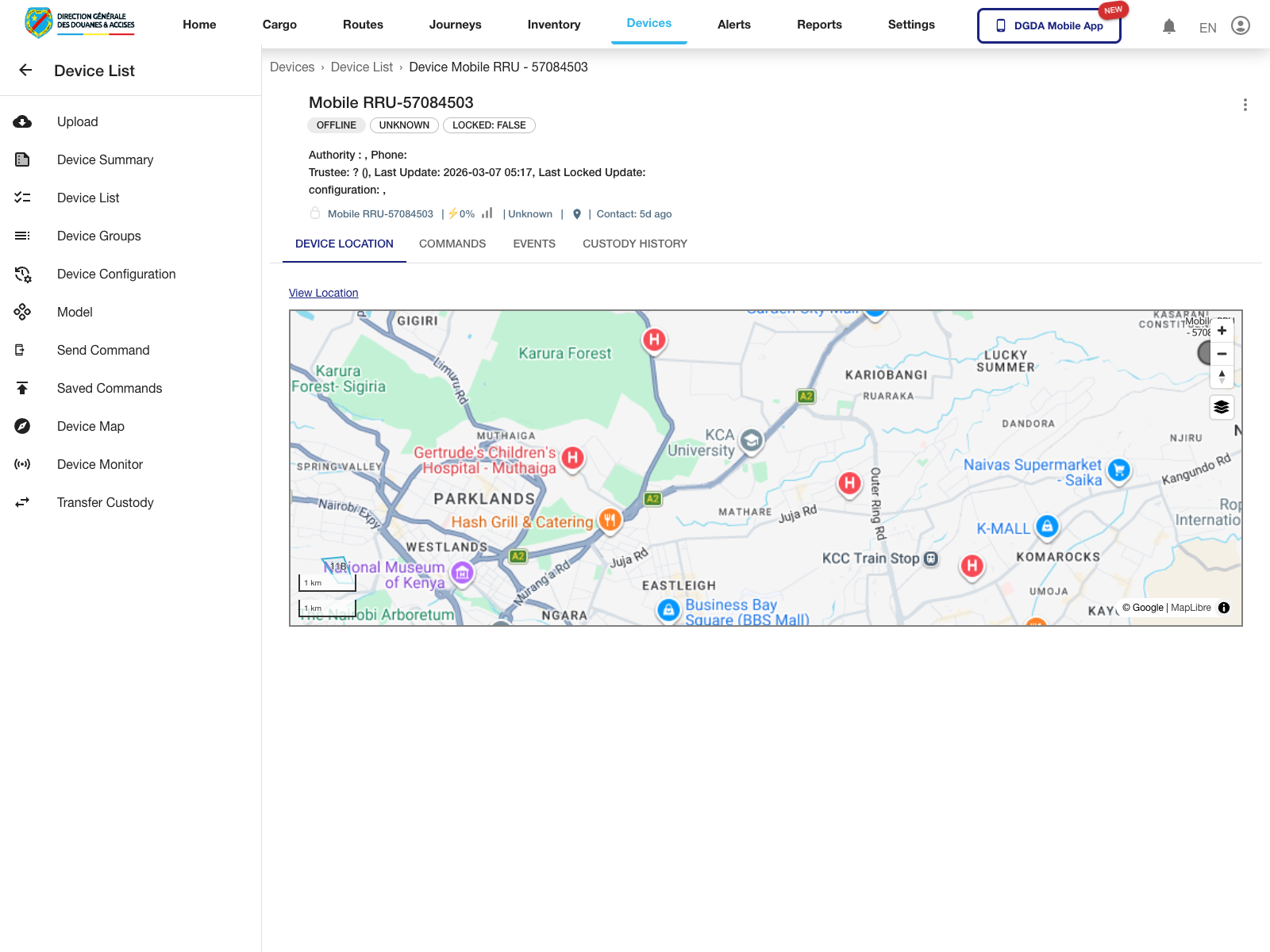Open the three-dot device options menu
The image size is (1270, 952).
click(x=1245, y=105)
